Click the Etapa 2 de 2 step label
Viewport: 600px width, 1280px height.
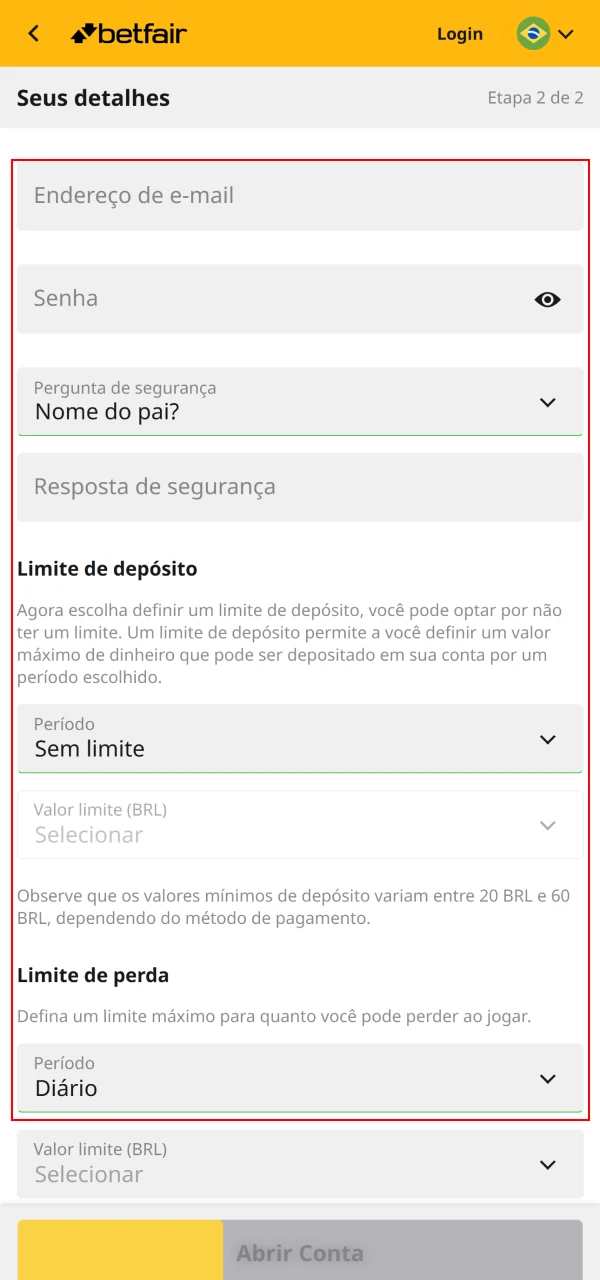coord(536,98)
